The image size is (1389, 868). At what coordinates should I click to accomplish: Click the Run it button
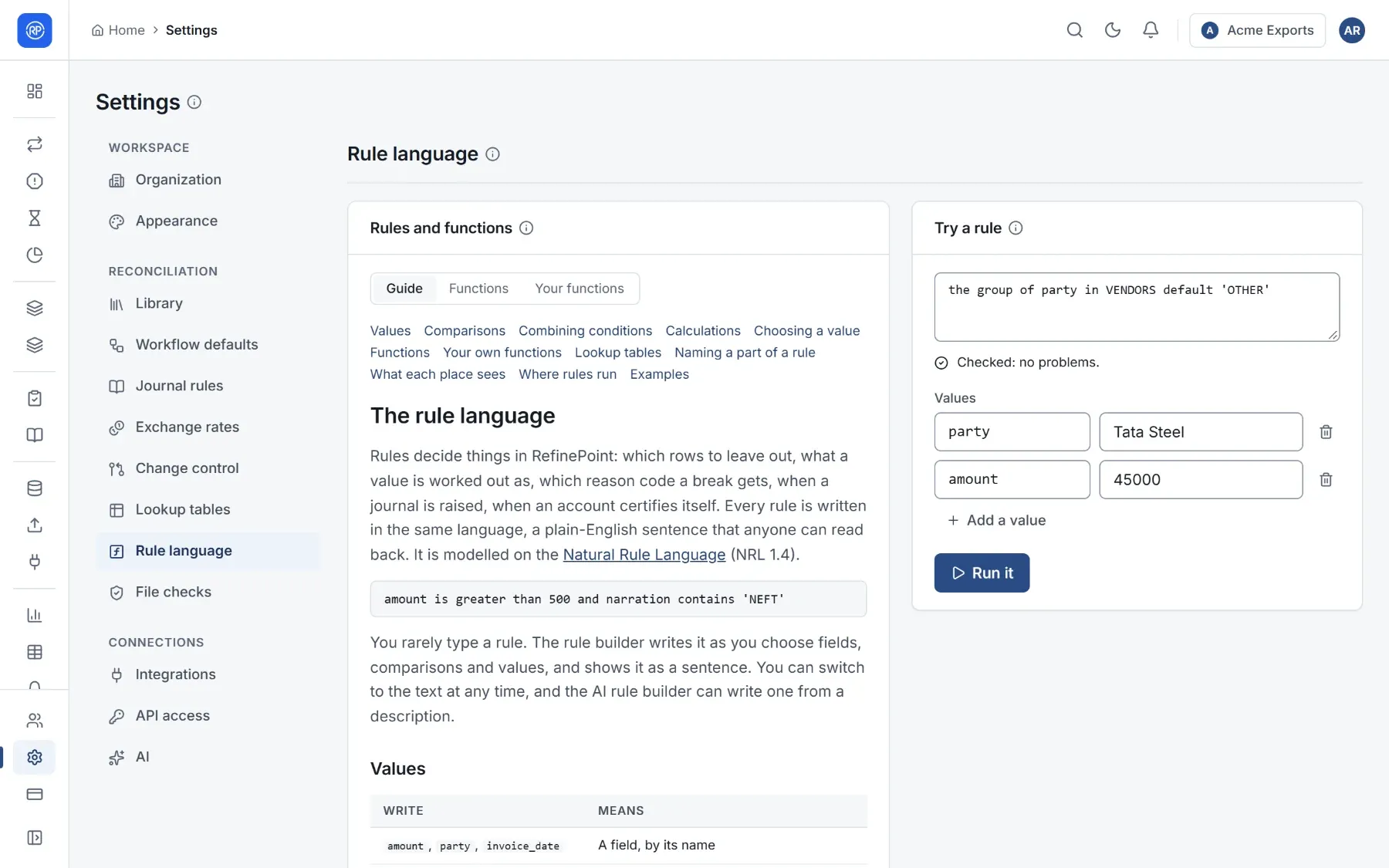tap(982, 573)
